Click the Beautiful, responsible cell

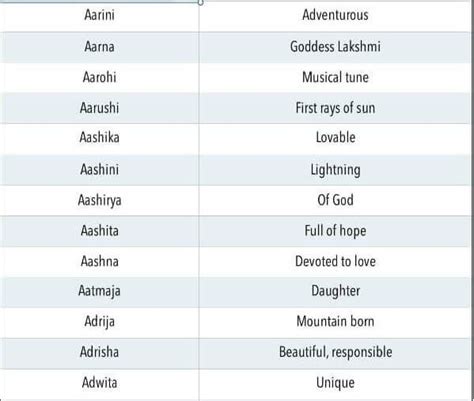(x=335, y=353)
